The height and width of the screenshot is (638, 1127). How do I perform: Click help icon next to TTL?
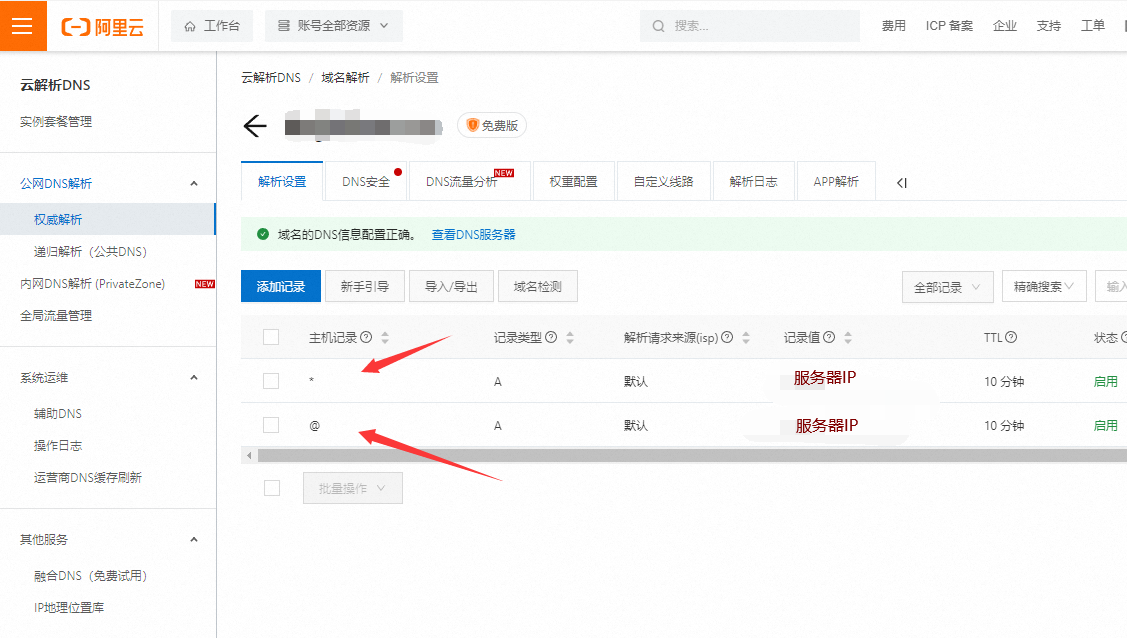click(1011, 337)
